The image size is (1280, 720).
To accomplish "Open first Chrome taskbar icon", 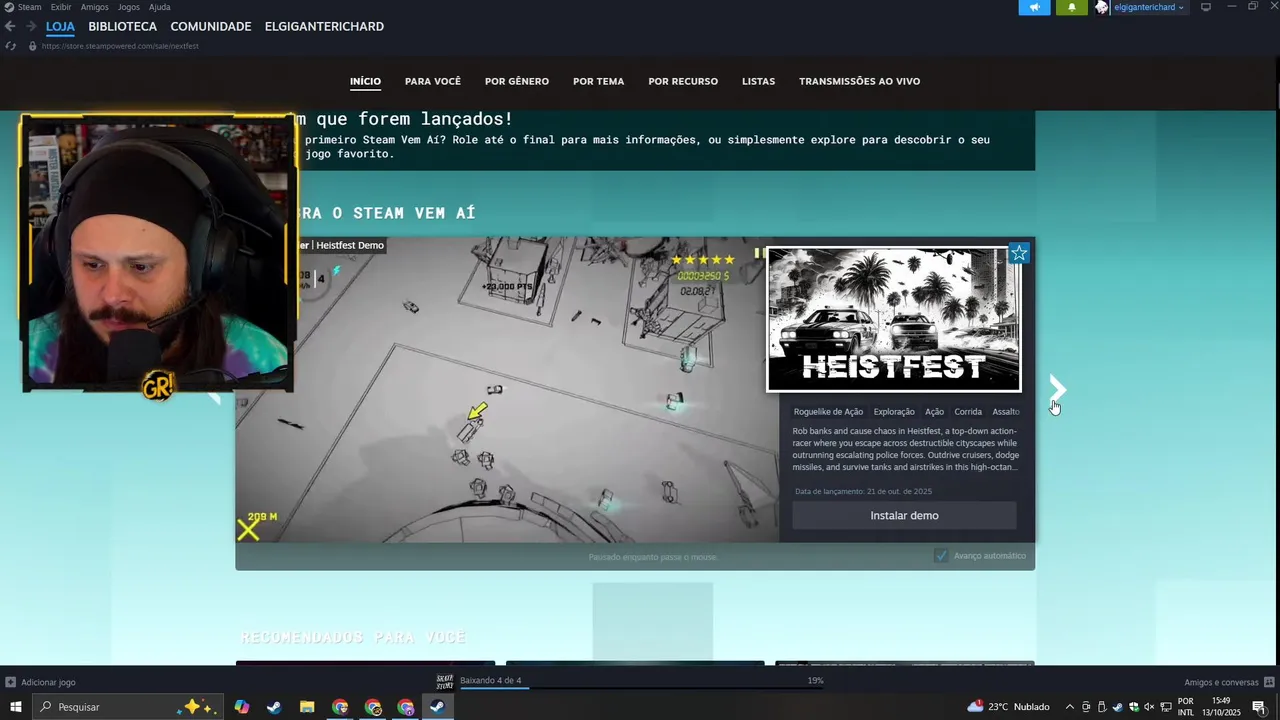I will point(340,707).
